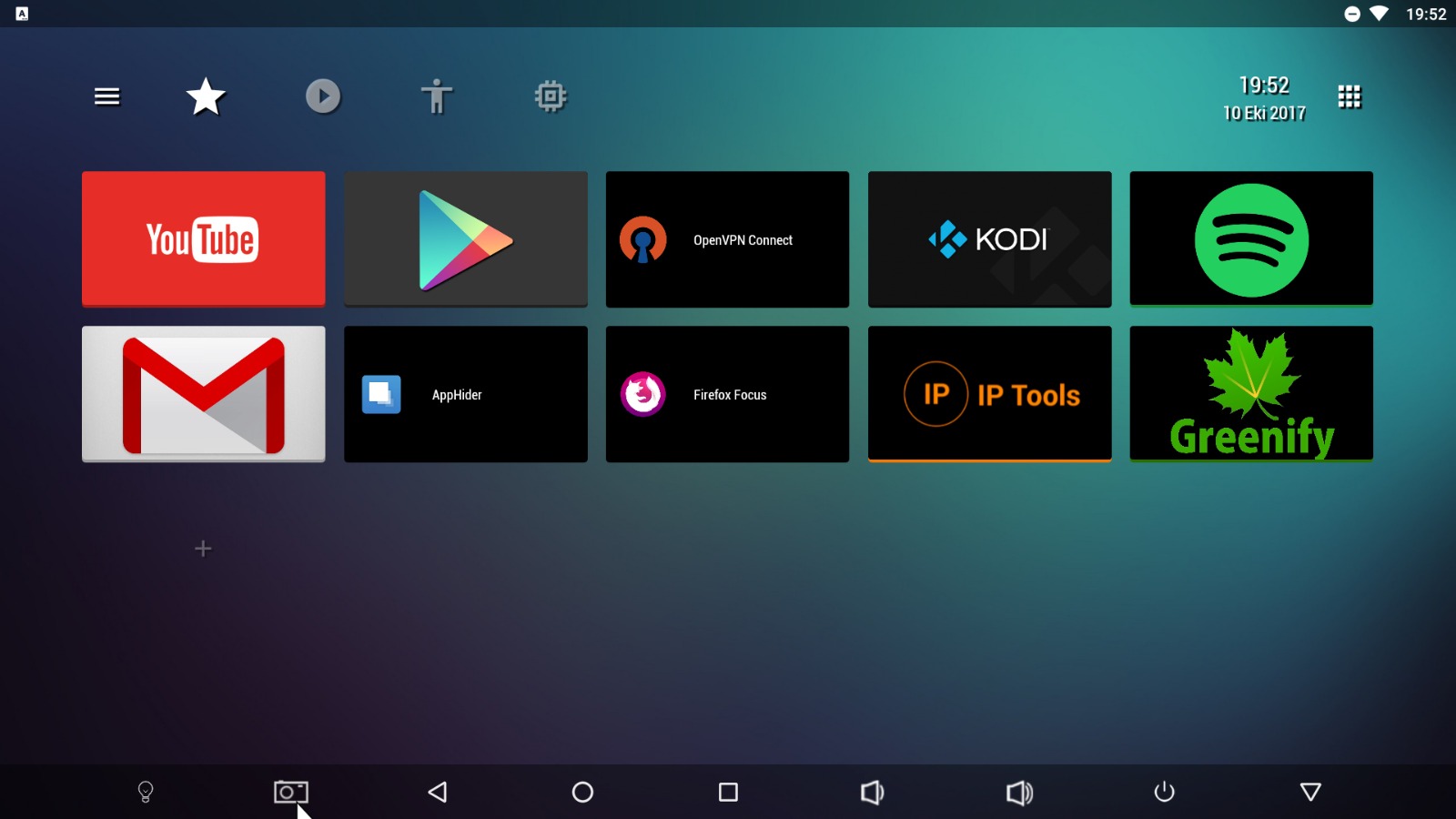Click status bar time 19:52
This screenshot has width=1456, height=819.
pos(1426,14)
